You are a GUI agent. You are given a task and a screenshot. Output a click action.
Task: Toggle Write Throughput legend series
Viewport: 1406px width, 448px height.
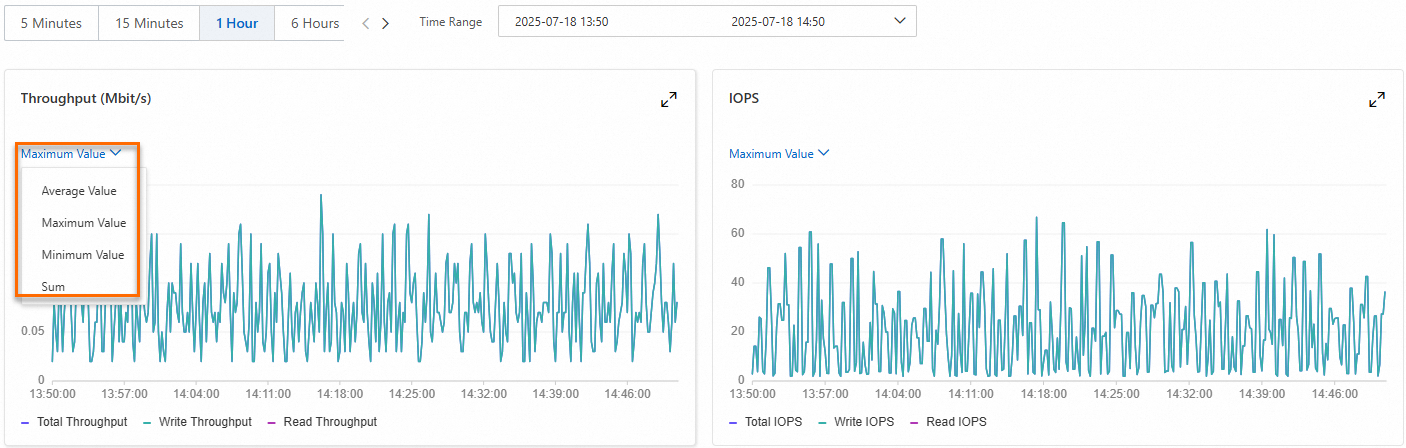(197, 422)
